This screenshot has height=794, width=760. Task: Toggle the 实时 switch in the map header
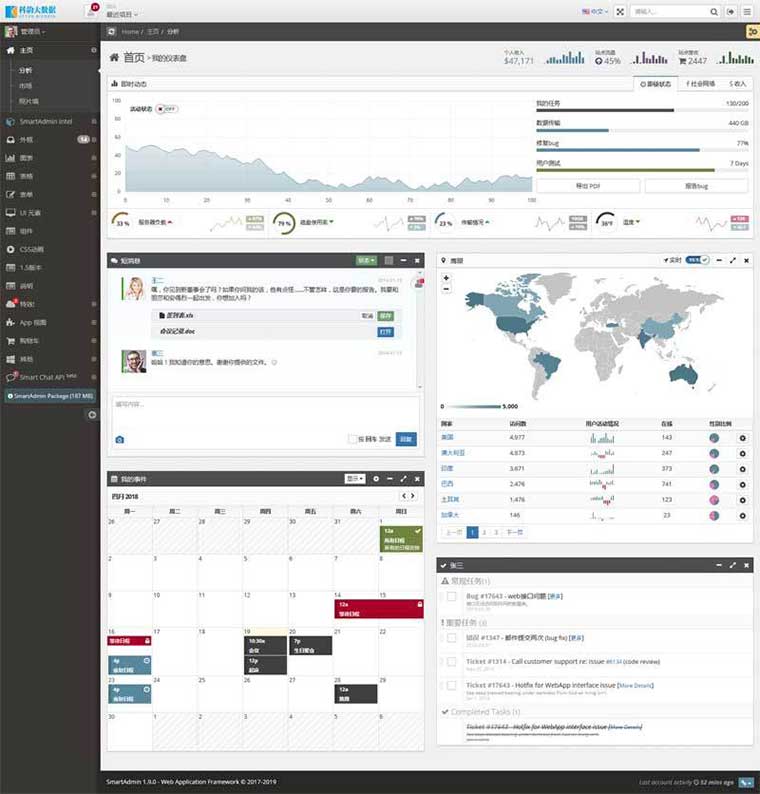point(697,260)
